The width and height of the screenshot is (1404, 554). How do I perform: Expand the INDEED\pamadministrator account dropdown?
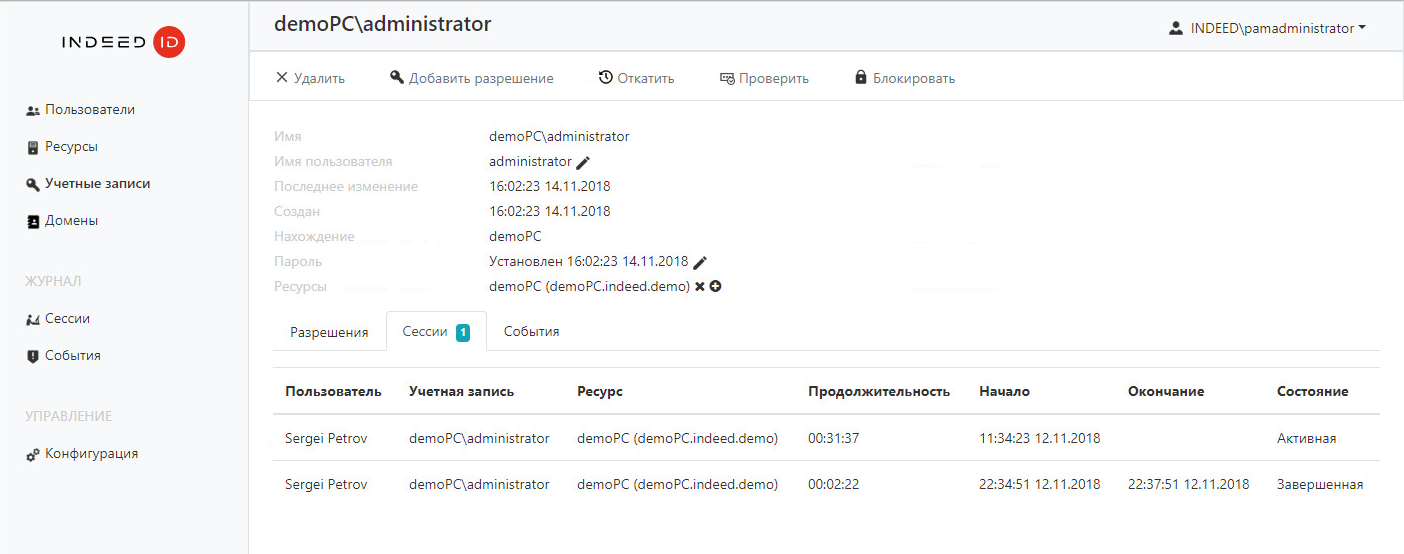click(1268, 29)
